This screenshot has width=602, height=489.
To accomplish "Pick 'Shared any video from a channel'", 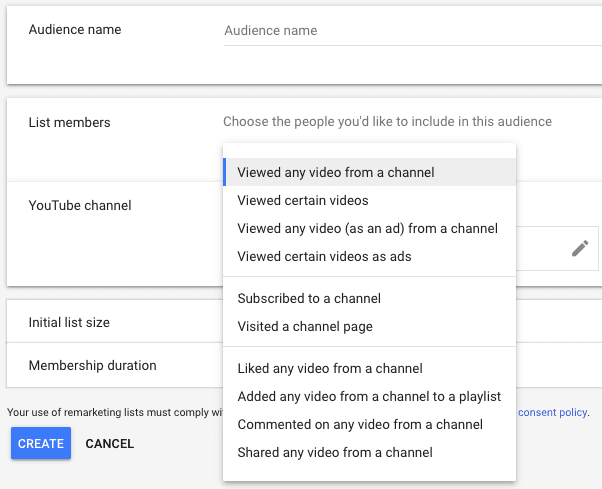I will (335, 452).
